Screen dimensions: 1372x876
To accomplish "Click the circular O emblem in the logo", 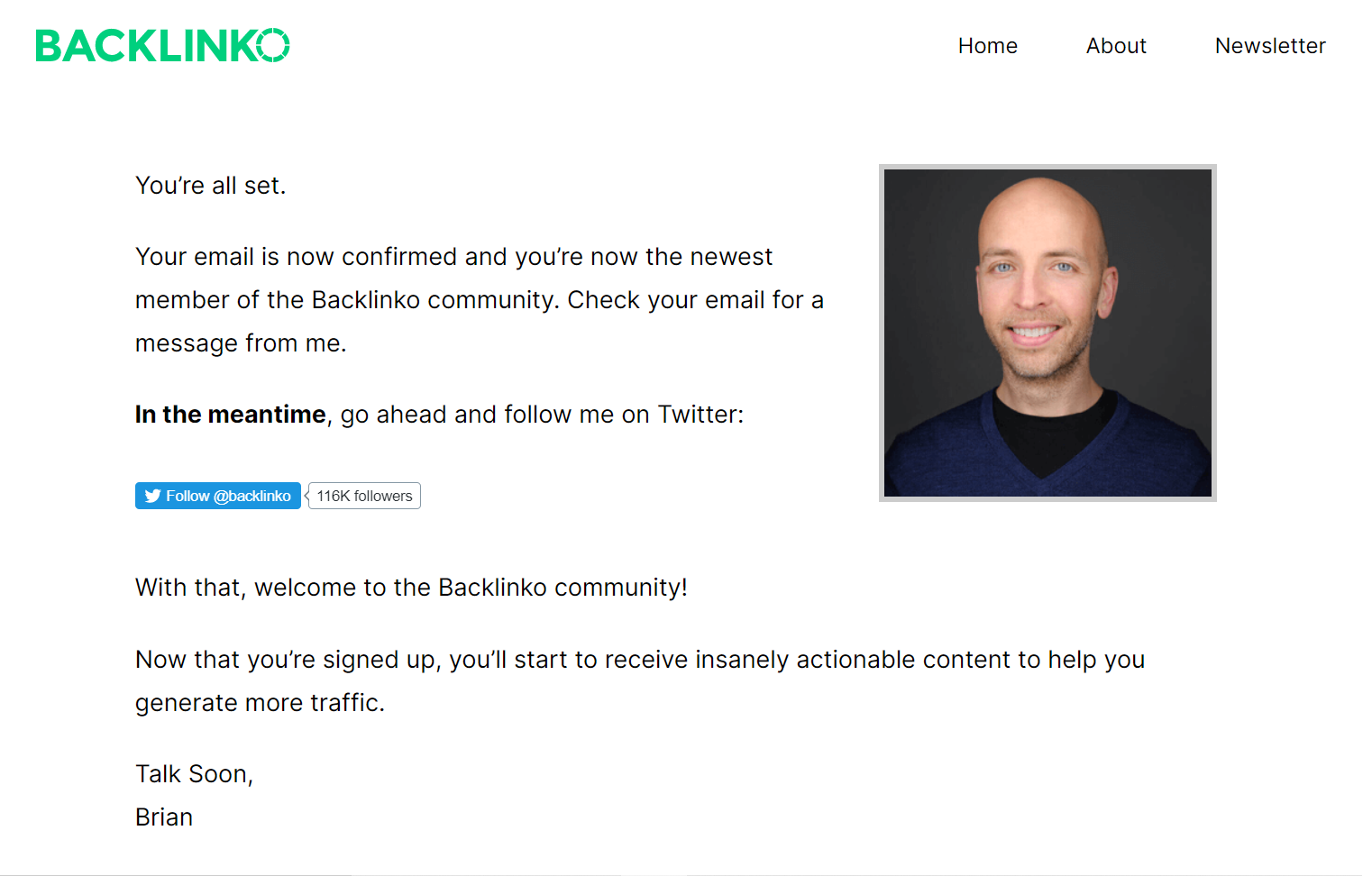I will tap(272, 45).
